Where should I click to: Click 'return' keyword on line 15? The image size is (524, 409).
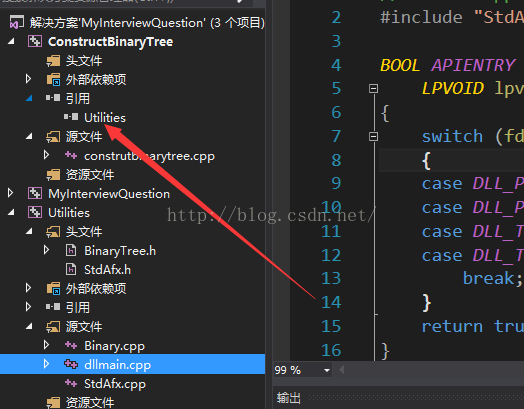pyautogui.click(x=452, y=326)
